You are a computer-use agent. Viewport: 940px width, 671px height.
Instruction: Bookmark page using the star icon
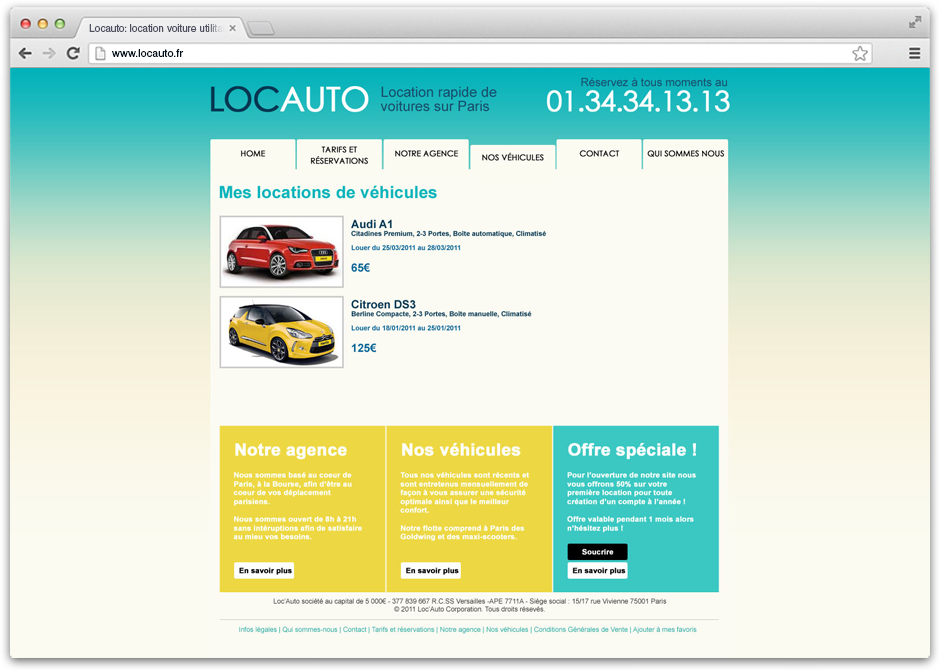(x=859, y=53)
